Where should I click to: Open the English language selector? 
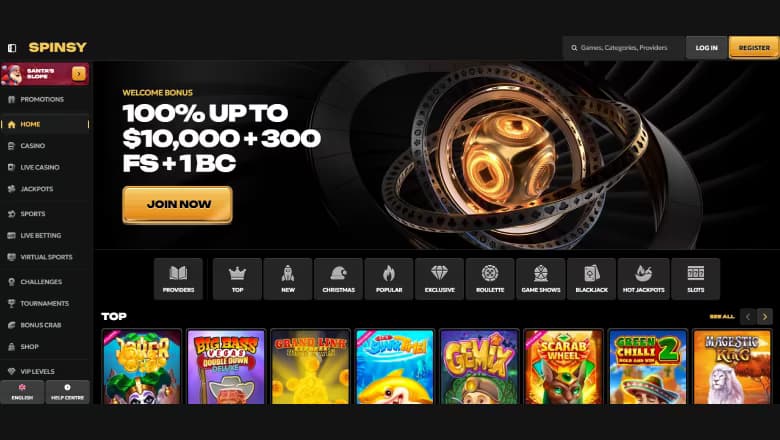(22, 392)
